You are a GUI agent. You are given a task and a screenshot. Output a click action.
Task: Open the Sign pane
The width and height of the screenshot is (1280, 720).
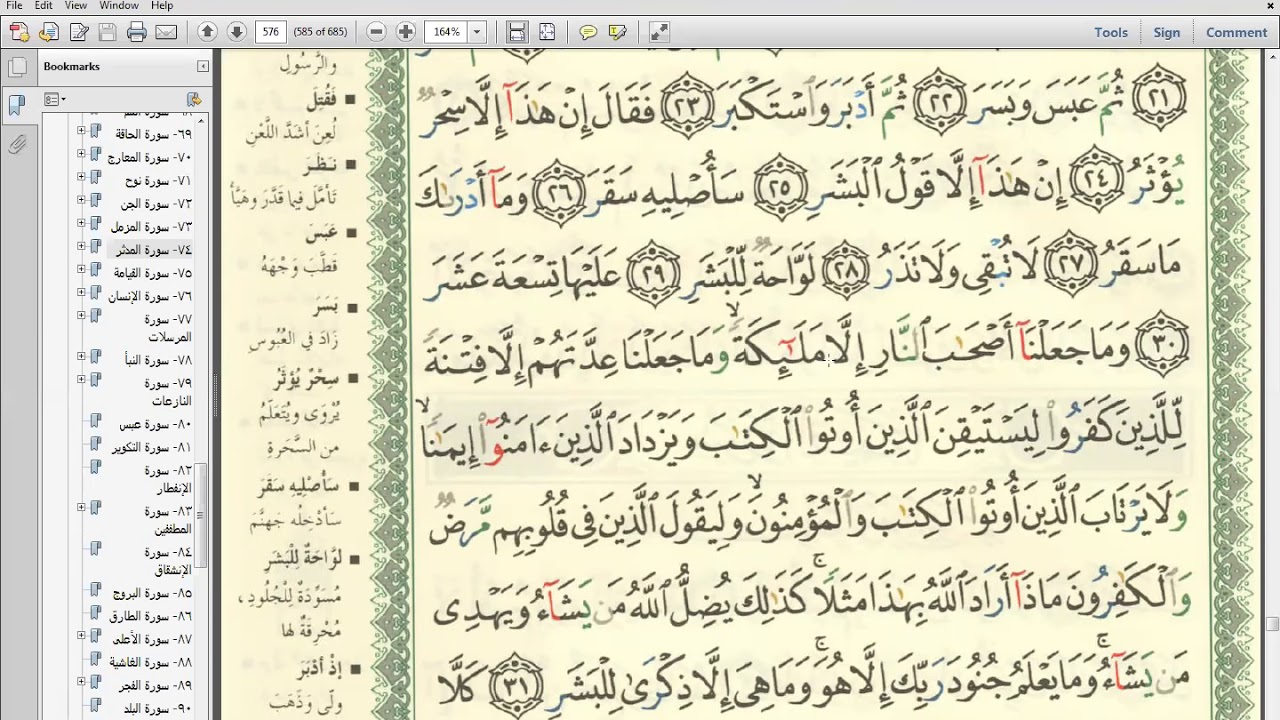(x=1167, y=32)
